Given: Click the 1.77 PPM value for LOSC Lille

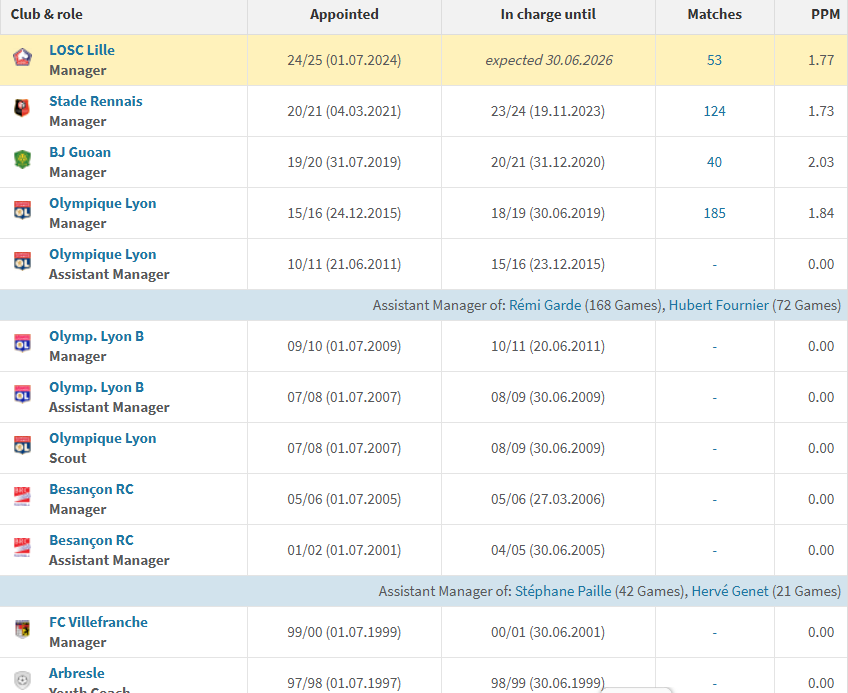Looking at the screenshot, I should coord(821,60).
